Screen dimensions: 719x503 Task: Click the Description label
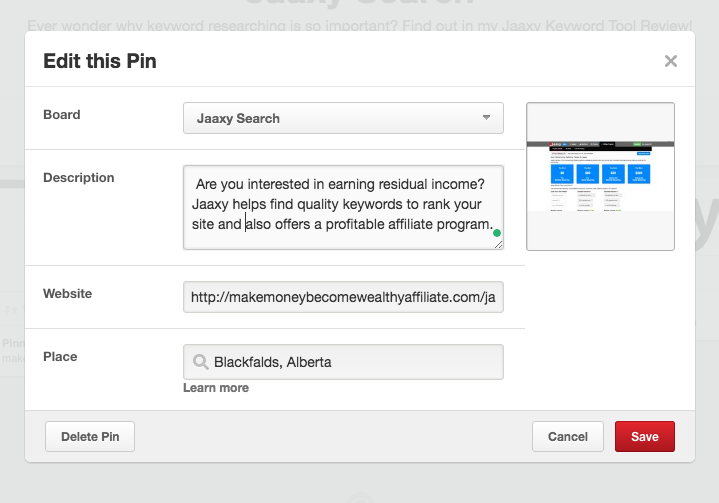pos(79,178)
